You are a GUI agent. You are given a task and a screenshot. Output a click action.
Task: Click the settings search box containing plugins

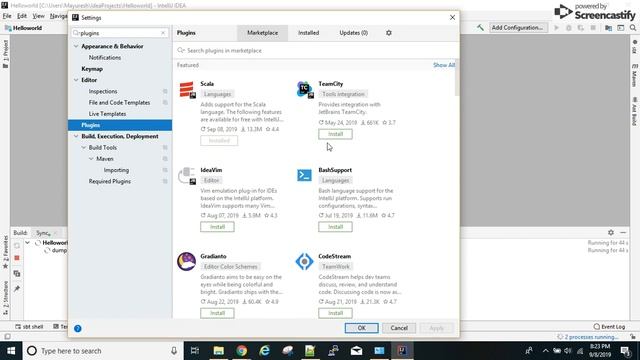pos(120,33)
